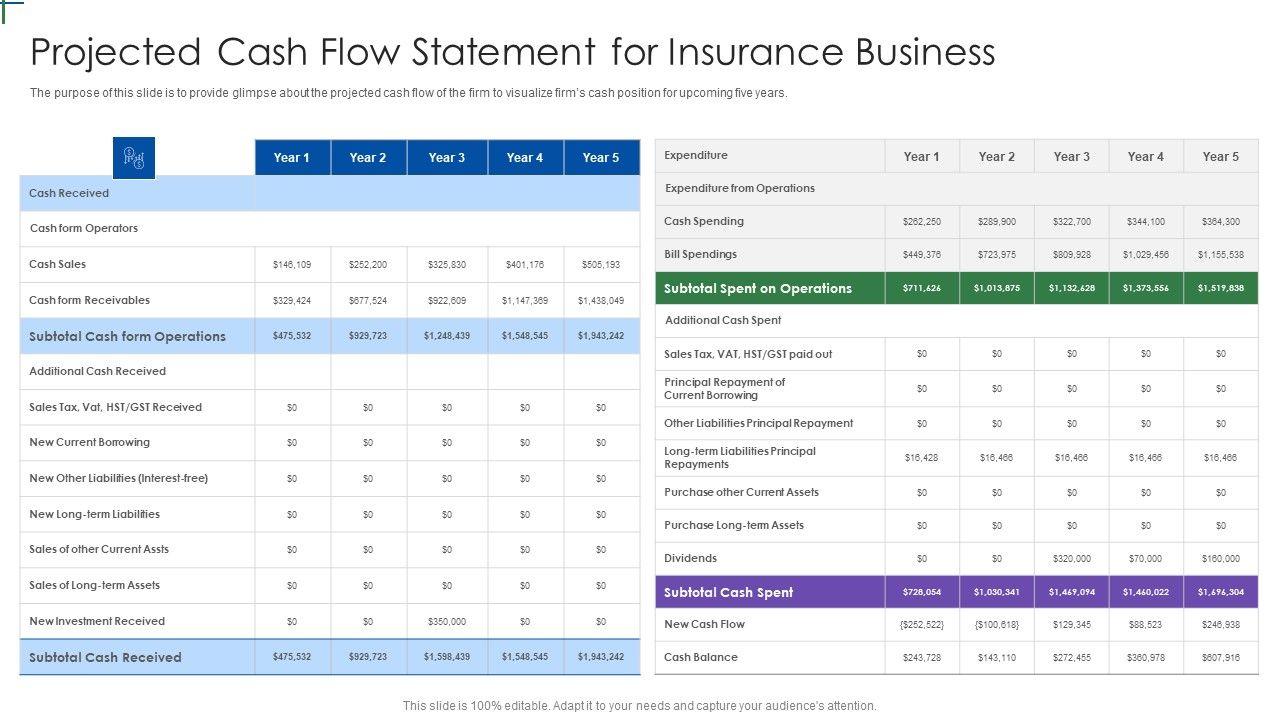Click the Cash Sales row label
This screenshot has width=1280, height=720.
[x=57, y=264]
